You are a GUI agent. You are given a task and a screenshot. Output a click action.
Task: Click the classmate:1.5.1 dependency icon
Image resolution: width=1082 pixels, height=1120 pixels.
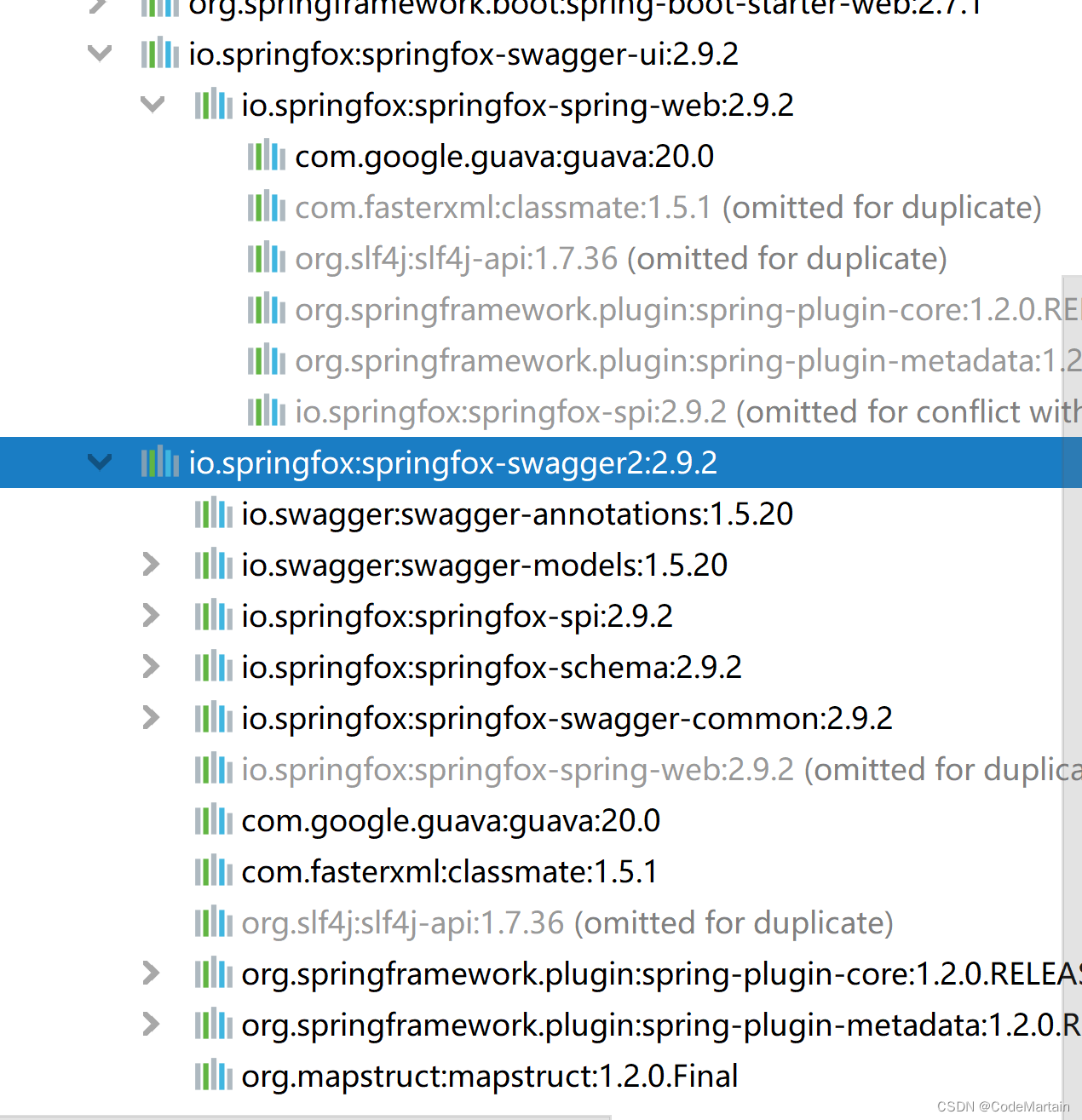(x=213, y=871)
